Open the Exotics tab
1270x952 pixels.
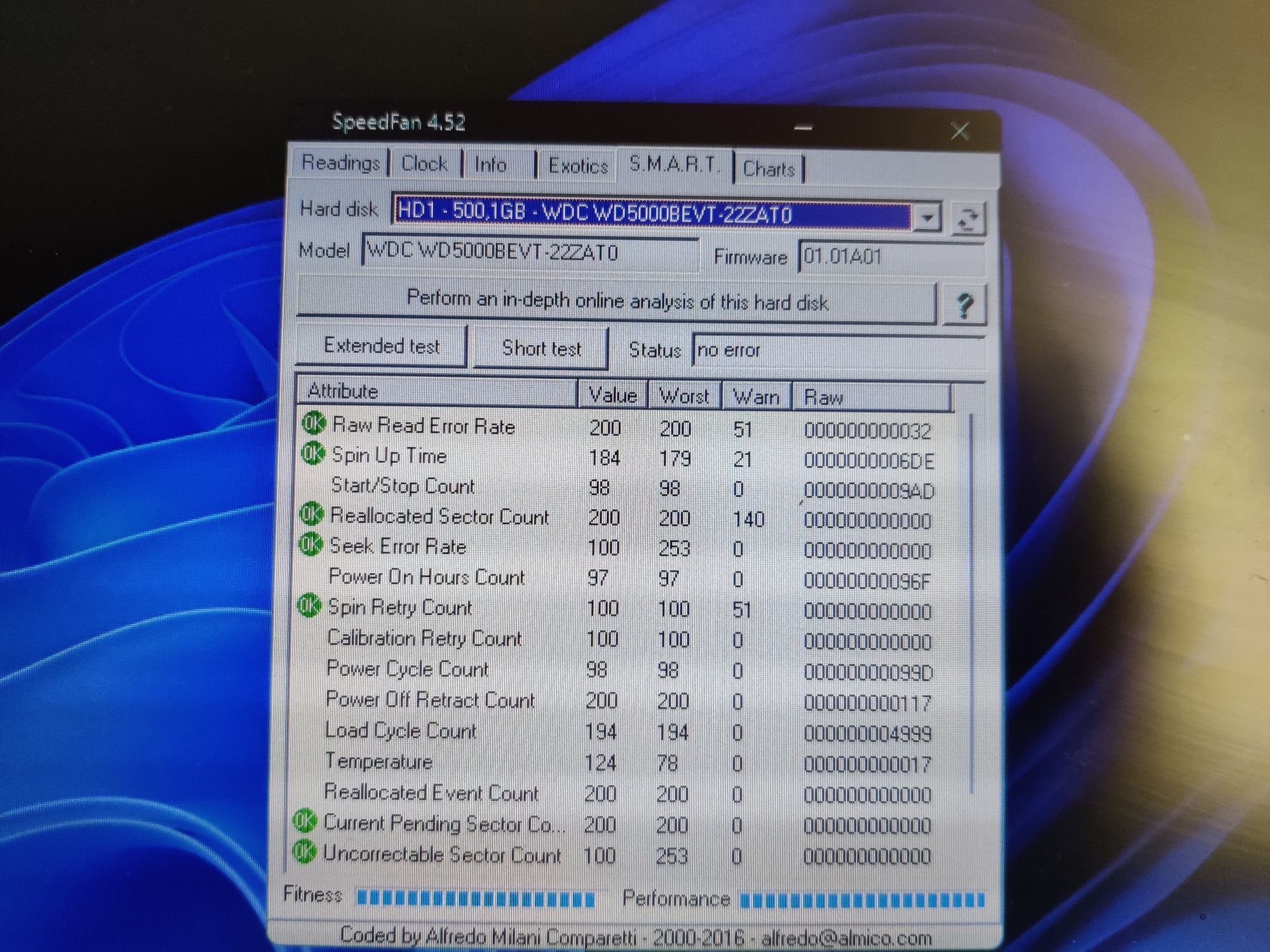(578, 167)
